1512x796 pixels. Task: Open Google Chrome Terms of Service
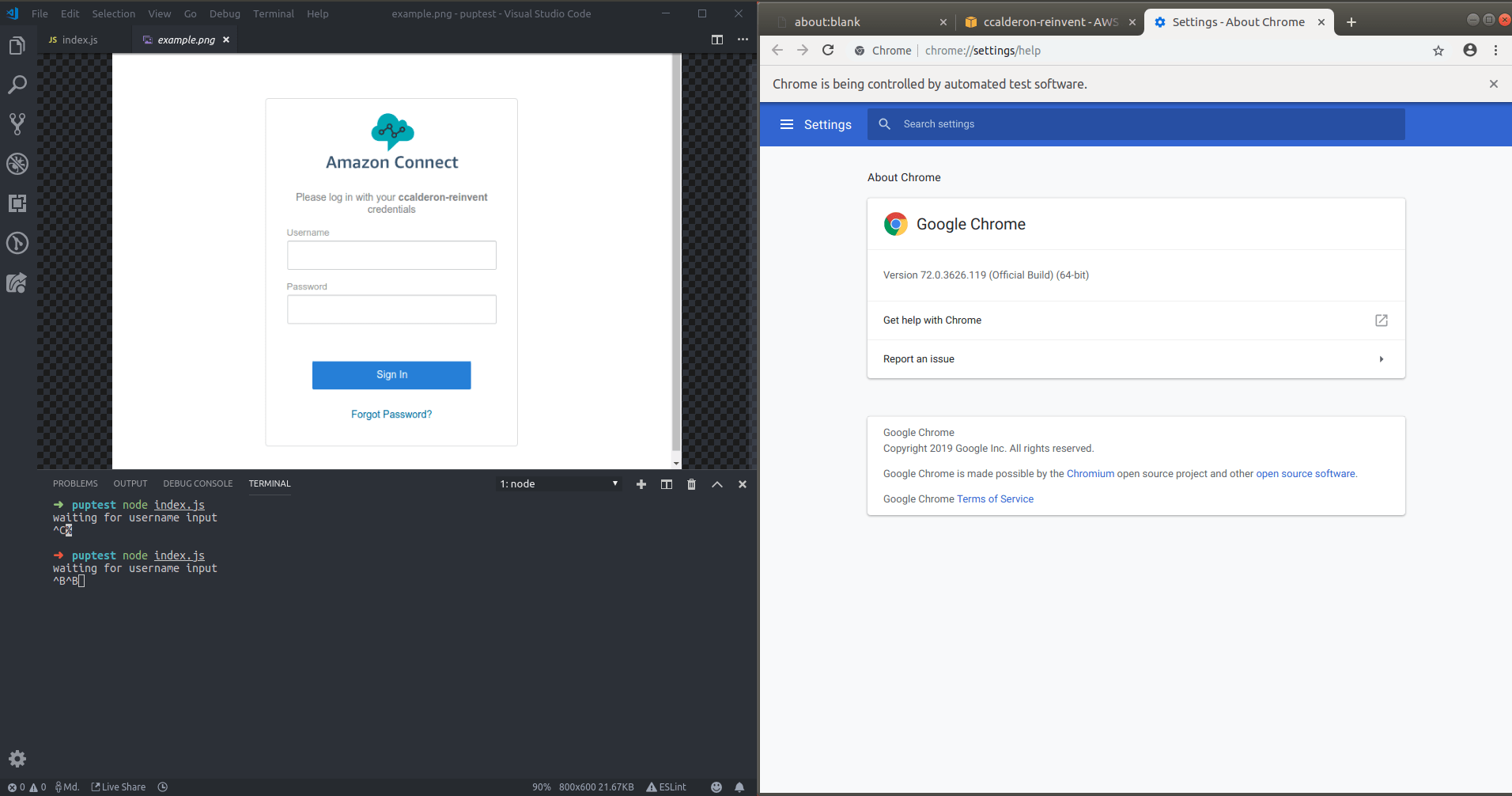click(x=995, y=498)
